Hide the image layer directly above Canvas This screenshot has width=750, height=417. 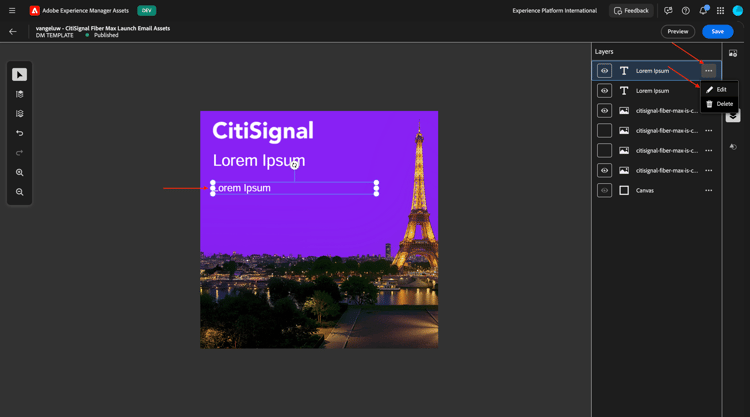pyautogui.click(x=605, y=170)
